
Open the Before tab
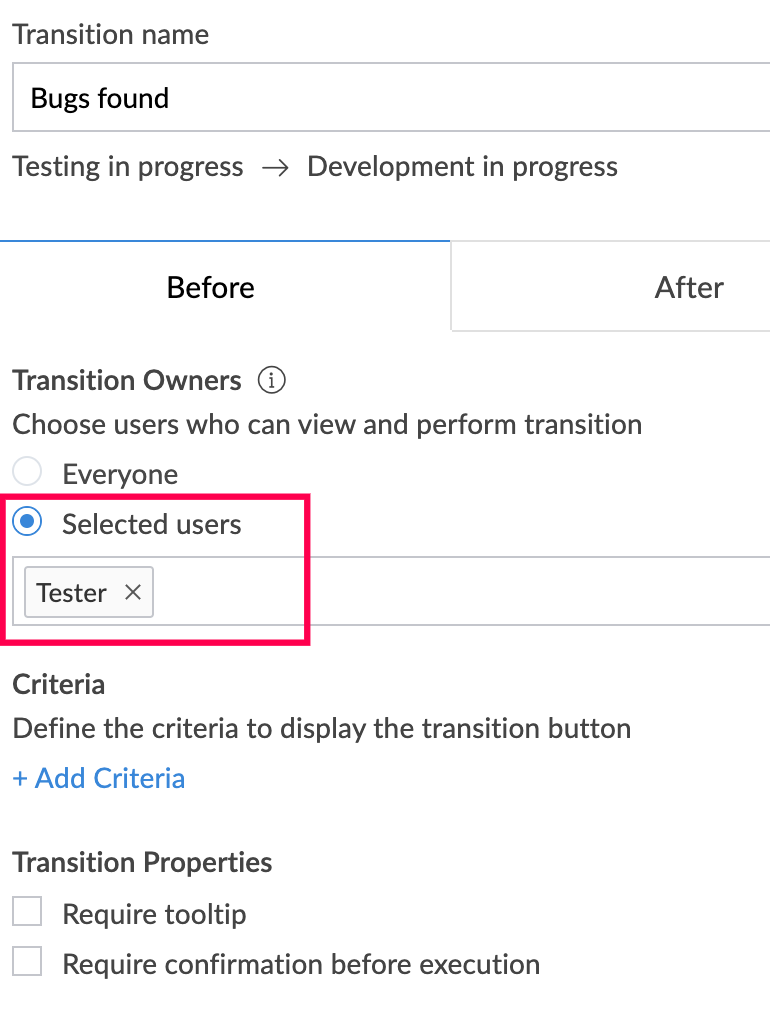tap(211, 288)
